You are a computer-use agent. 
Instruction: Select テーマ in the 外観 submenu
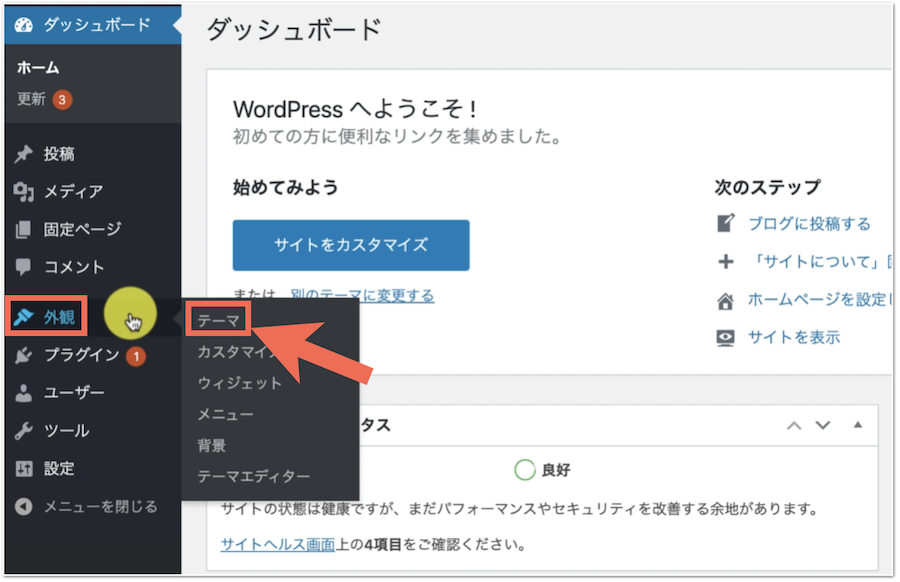[218, 321]
